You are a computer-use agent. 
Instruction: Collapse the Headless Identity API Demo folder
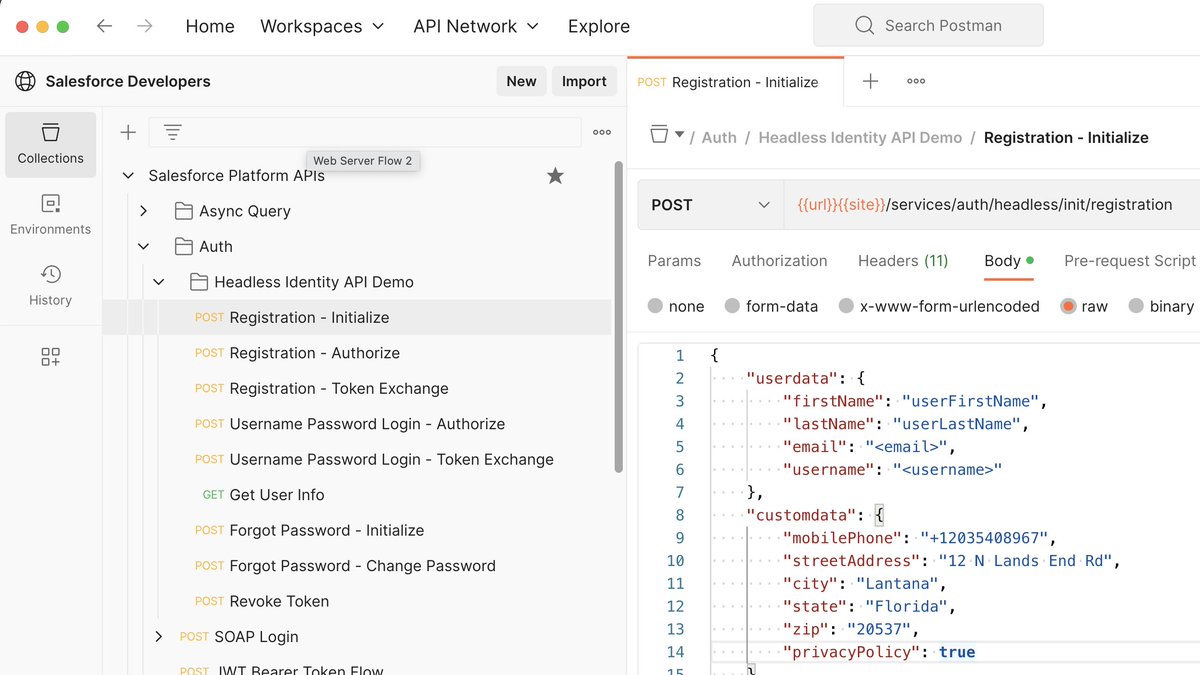pos(158,281)
